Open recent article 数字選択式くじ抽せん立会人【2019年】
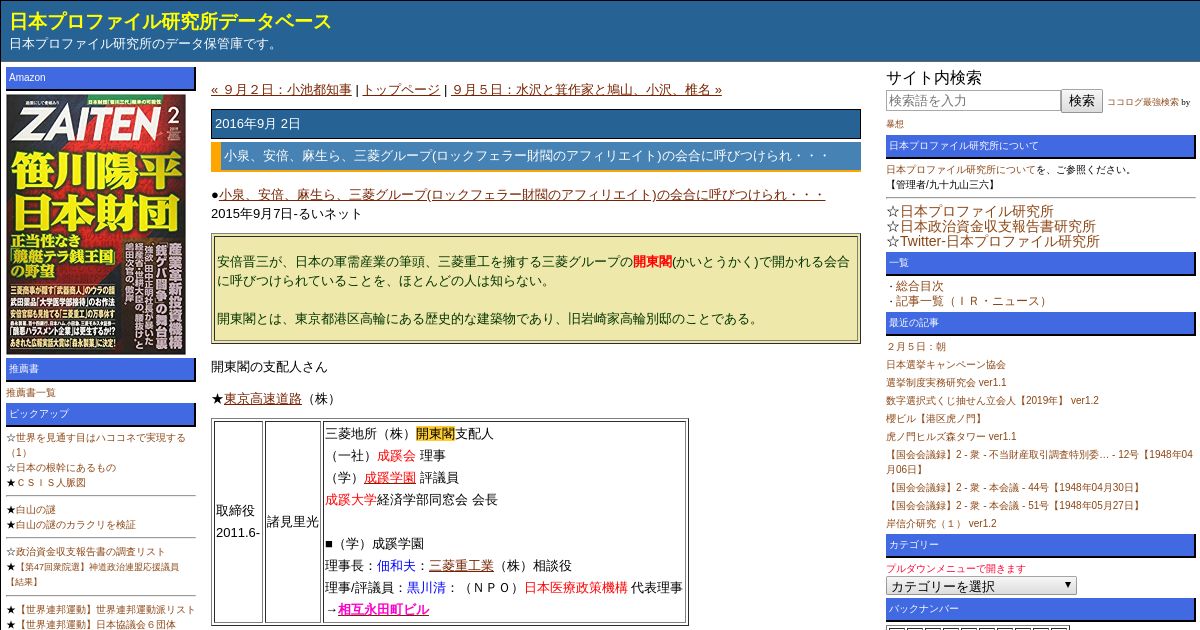 992,401
